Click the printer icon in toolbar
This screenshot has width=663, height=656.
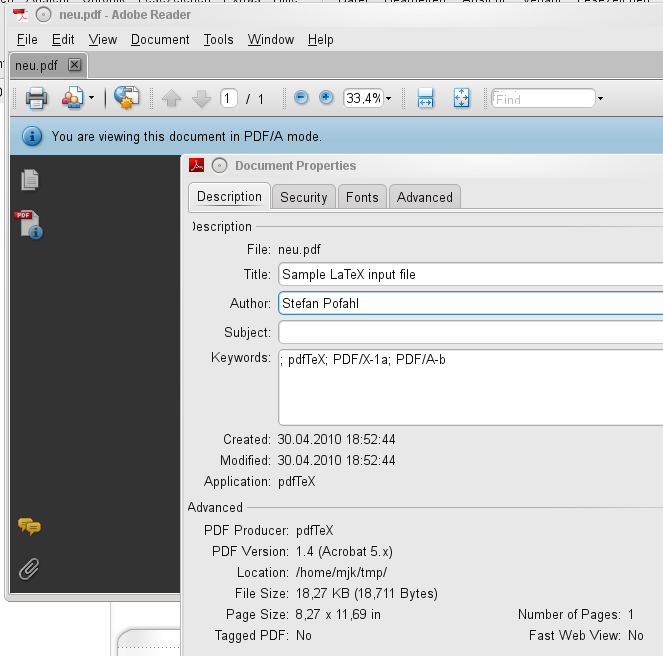[x=36, y=98]
